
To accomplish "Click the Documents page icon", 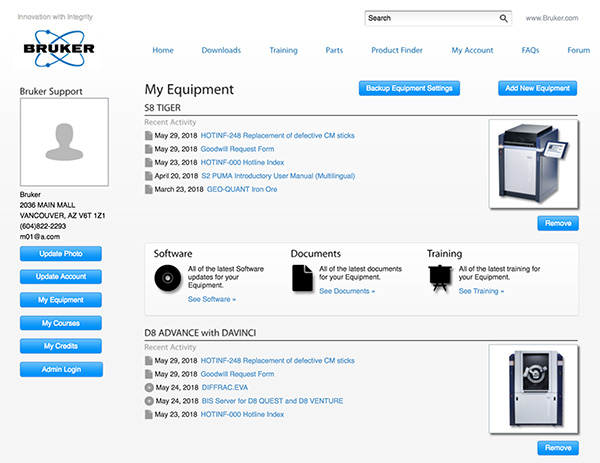I will pos(302,278).
